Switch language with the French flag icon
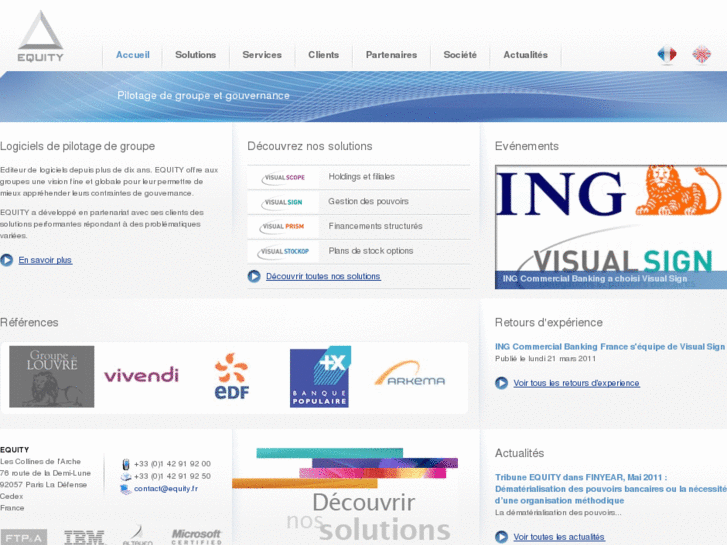 pos(667,54)
